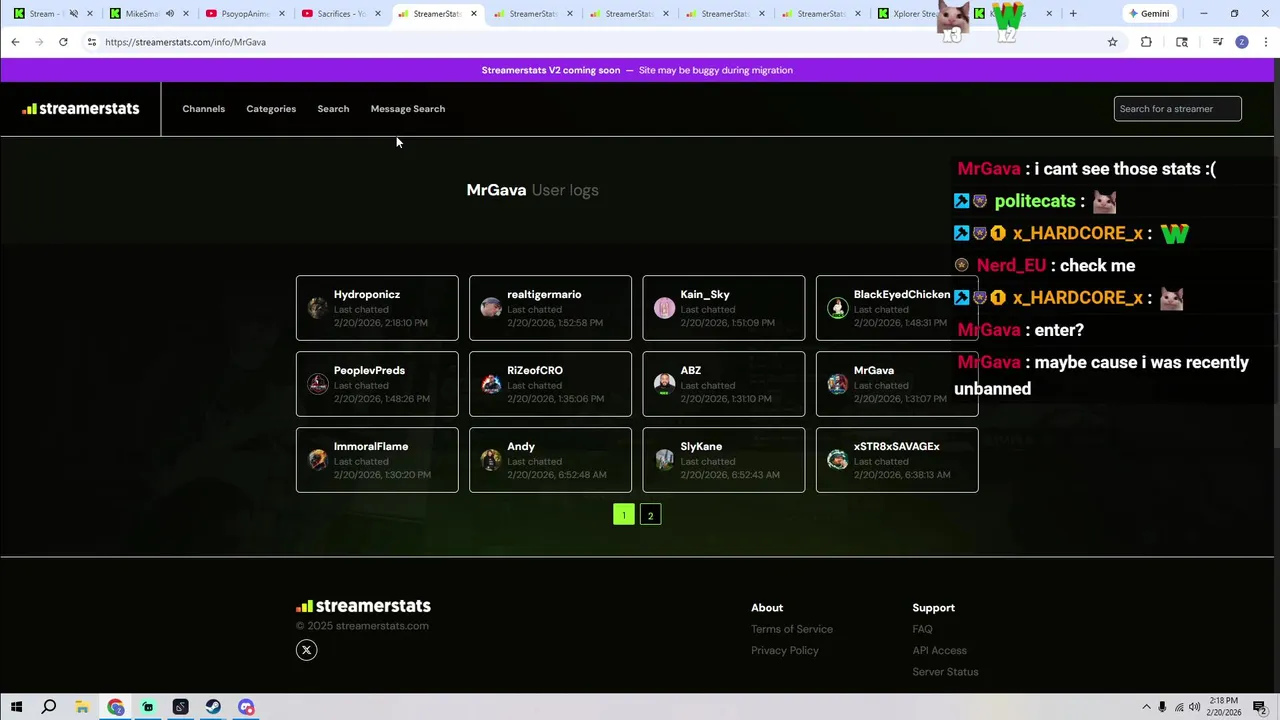1280x720 pixels.
Task: Open the Message Search nav item
Action: click(x=407, y=109)
